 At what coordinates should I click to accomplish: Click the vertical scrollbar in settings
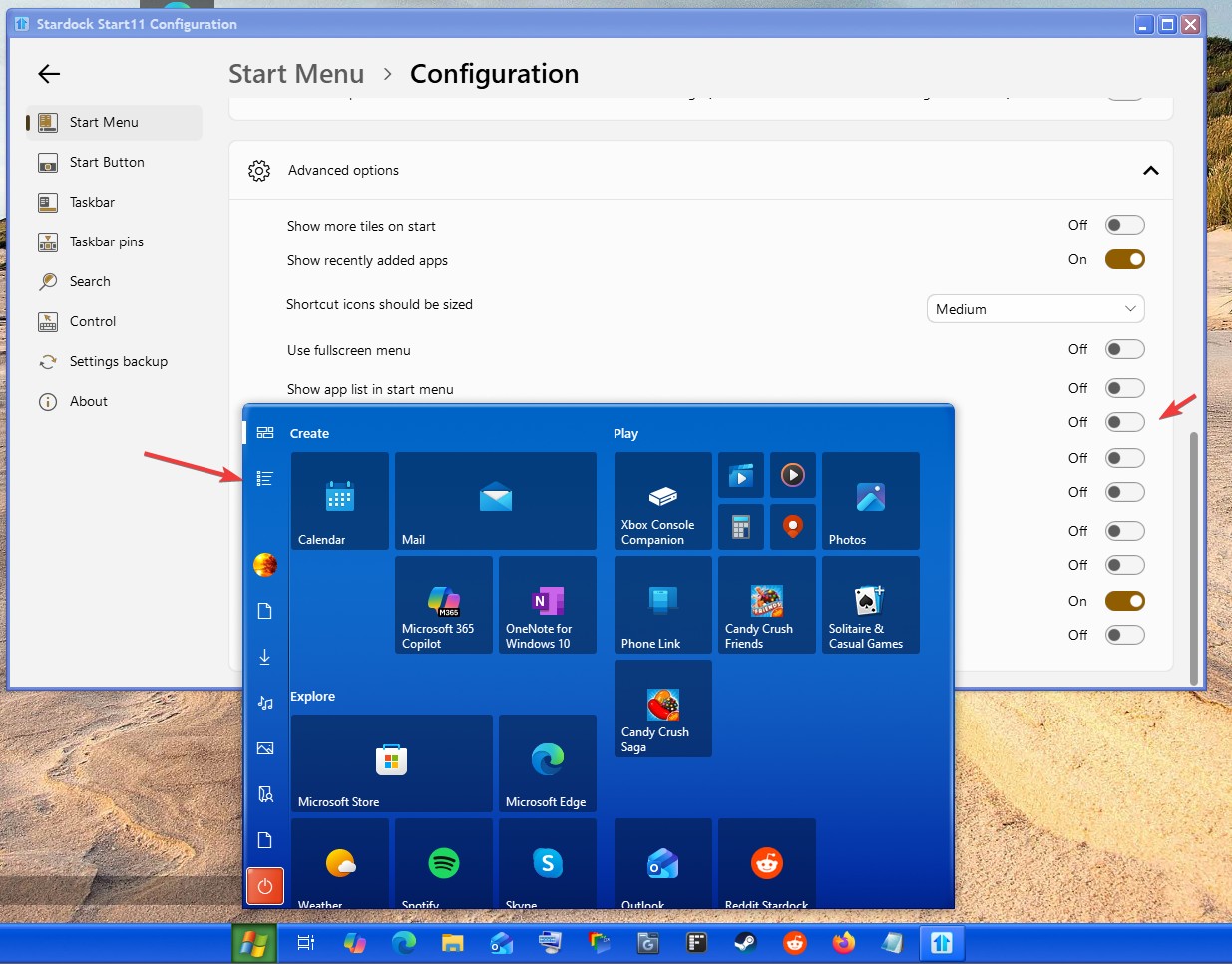[x=1193, y=557]
